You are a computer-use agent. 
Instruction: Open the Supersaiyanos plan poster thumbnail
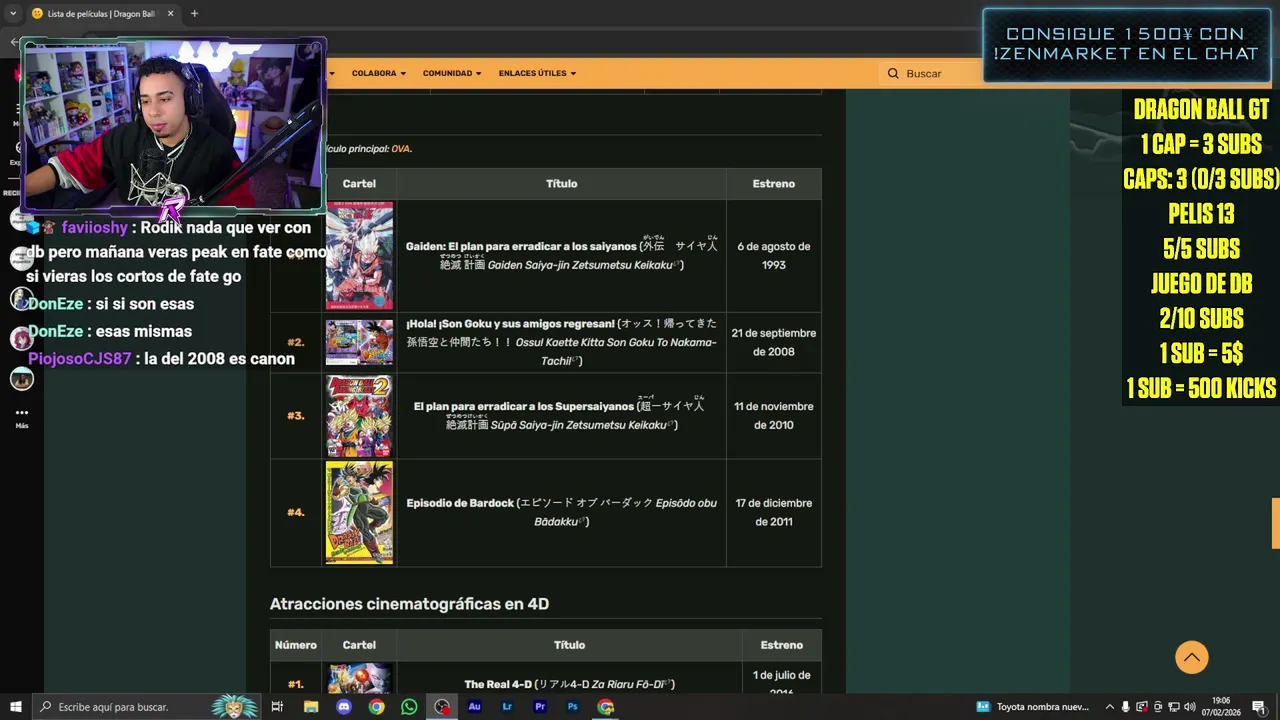(x=359, y=416)
